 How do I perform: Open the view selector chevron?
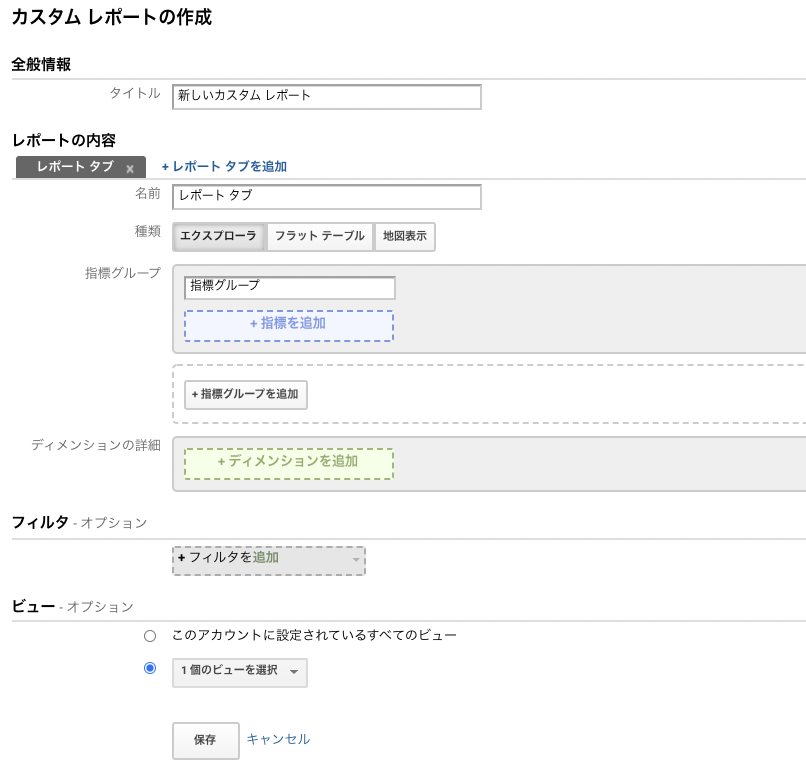click(x=295, y=673)
